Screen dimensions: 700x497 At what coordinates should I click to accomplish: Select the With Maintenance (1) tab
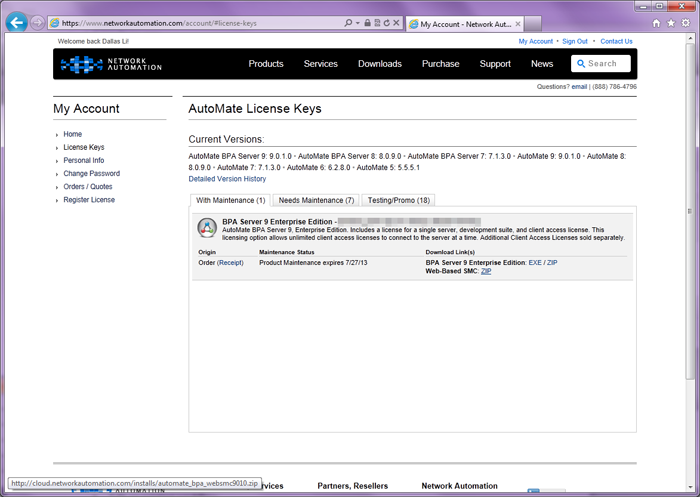point(230,200)
